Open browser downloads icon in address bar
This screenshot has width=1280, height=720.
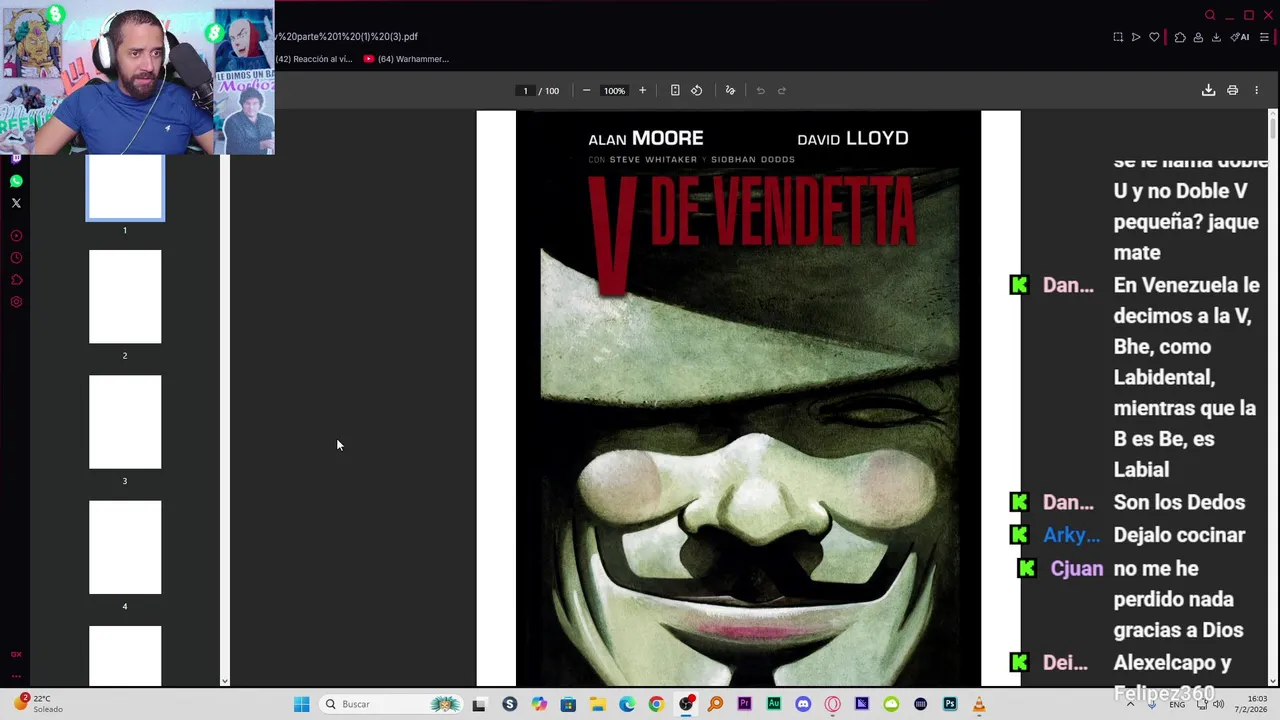point(1216,37)
